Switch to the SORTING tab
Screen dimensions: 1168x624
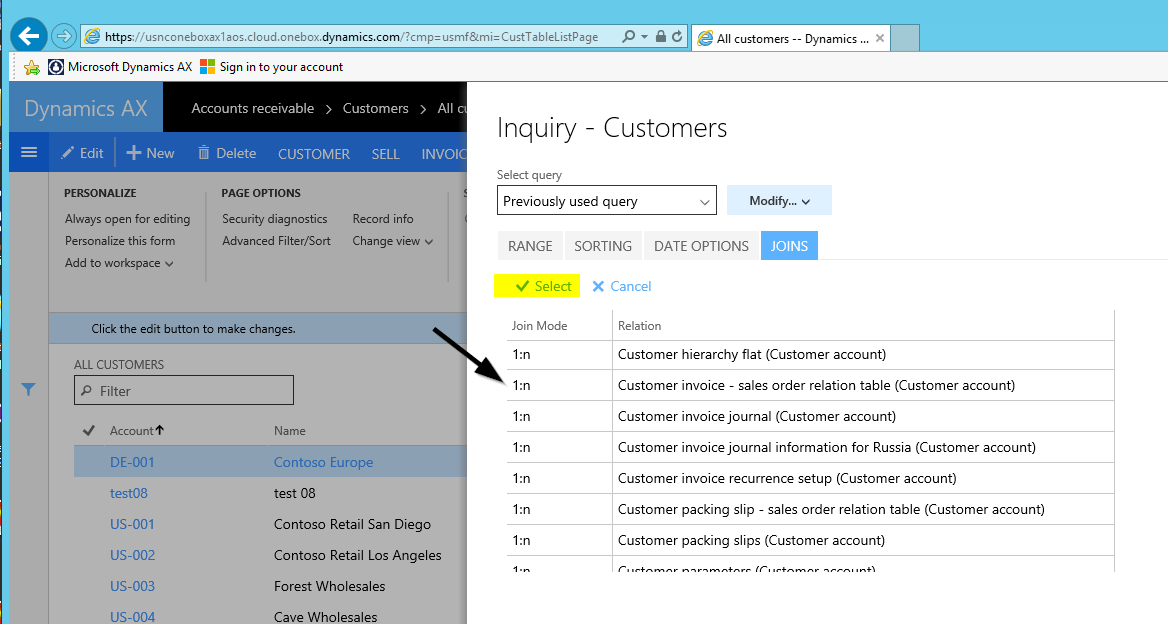pos(603,246)
